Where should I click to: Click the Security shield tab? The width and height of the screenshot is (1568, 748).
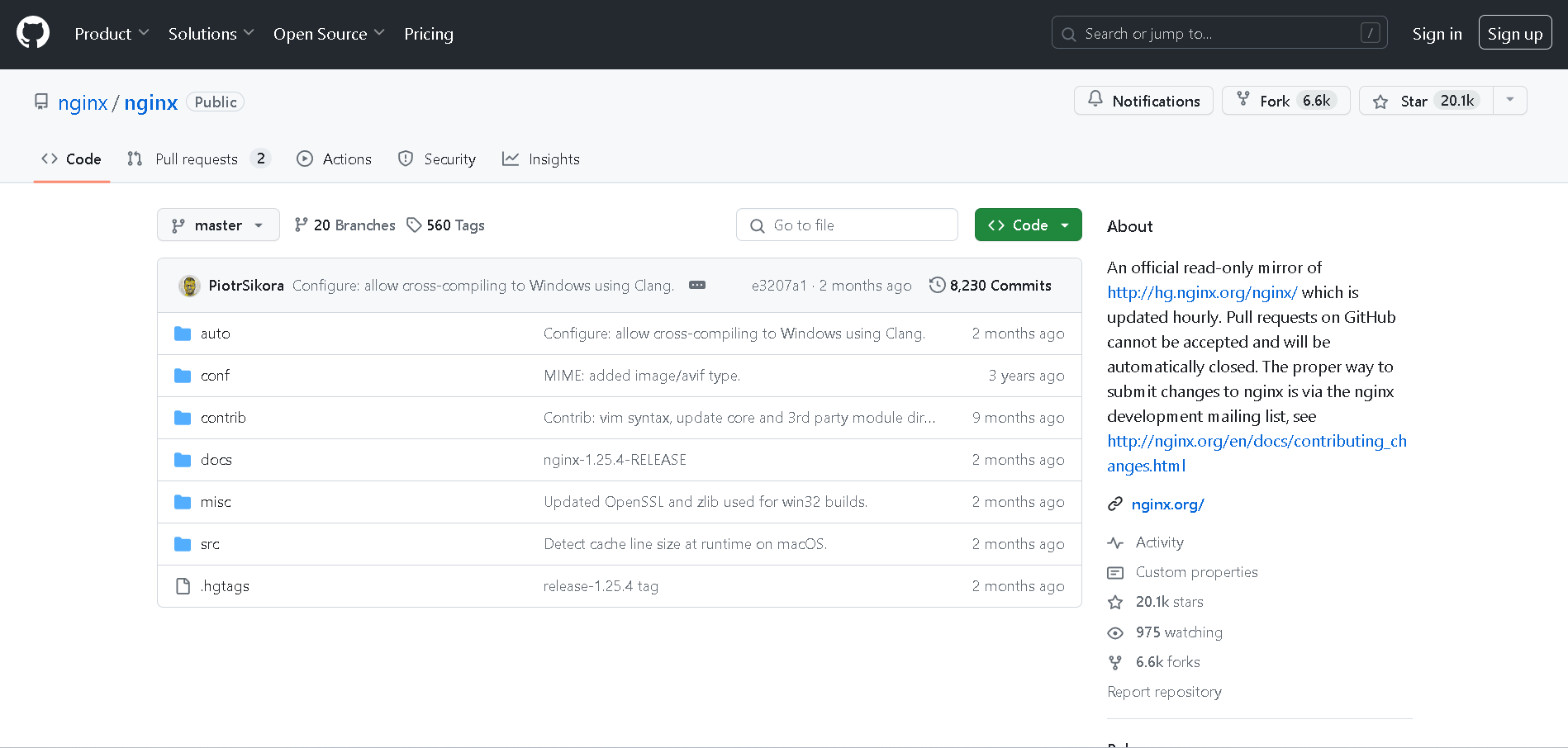click(437, 159)
